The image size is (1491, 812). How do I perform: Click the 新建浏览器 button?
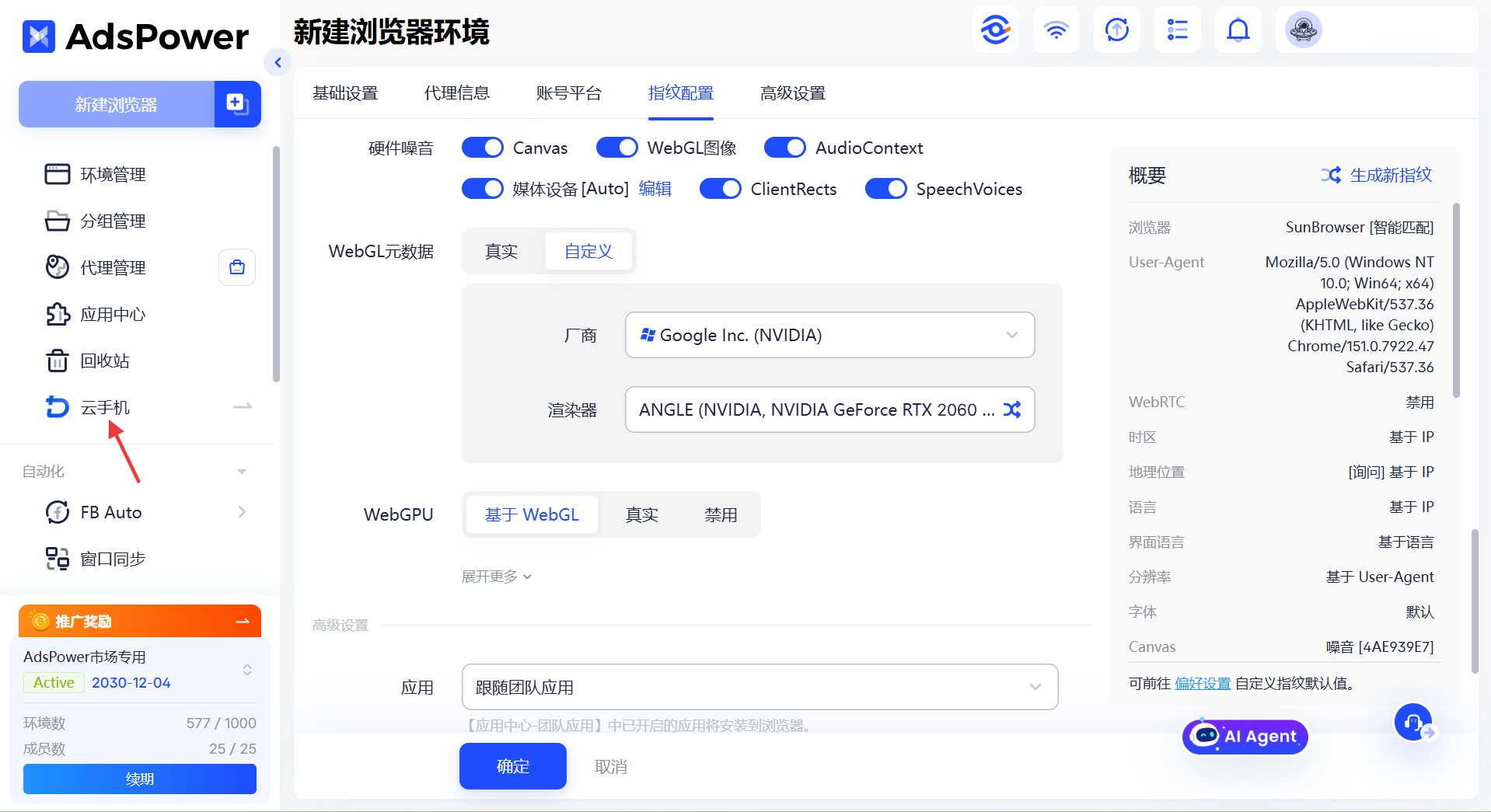tap(117, 104)
